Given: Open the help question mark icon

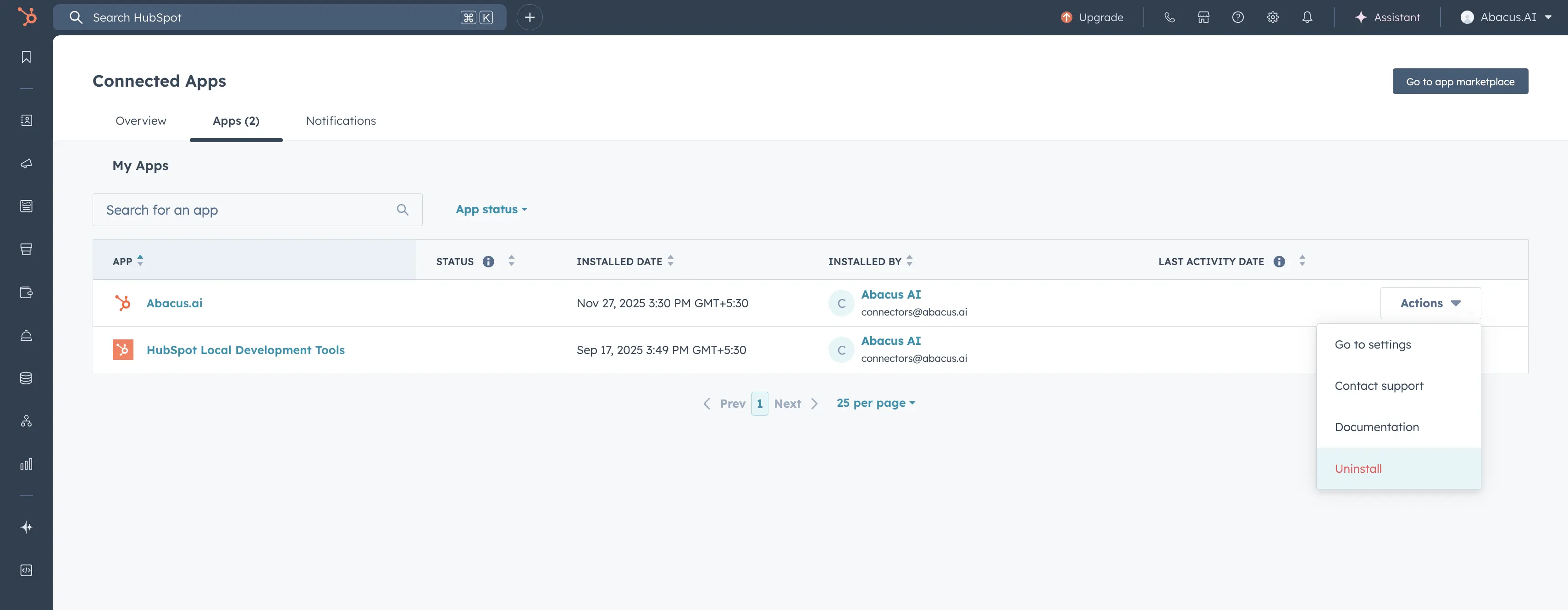Looking at the screenshot, I should click(1237, 17).
